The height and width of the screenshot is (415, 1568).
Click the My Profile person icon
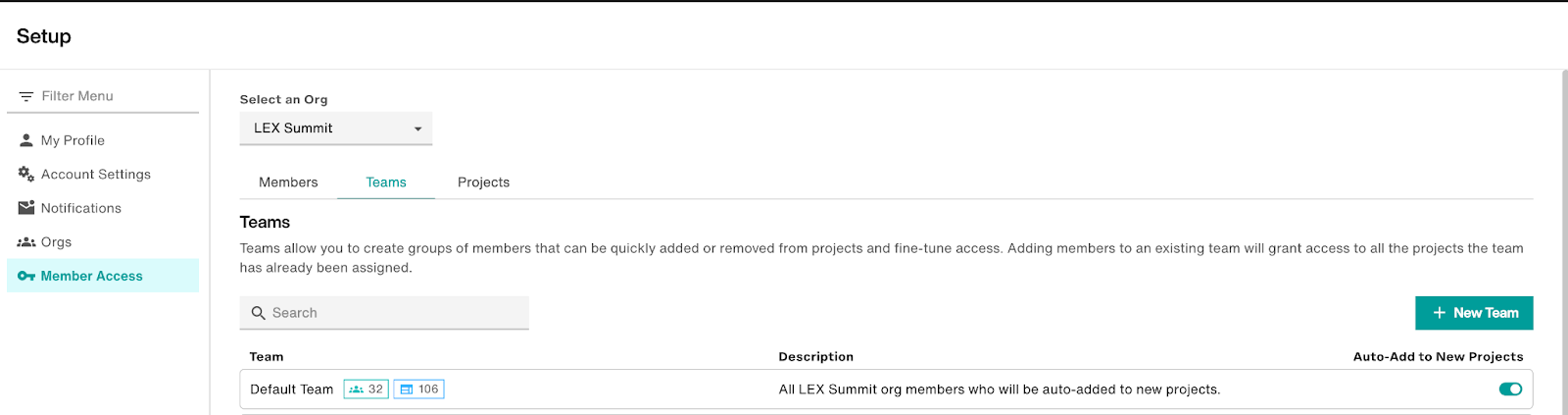click(26, 140)
